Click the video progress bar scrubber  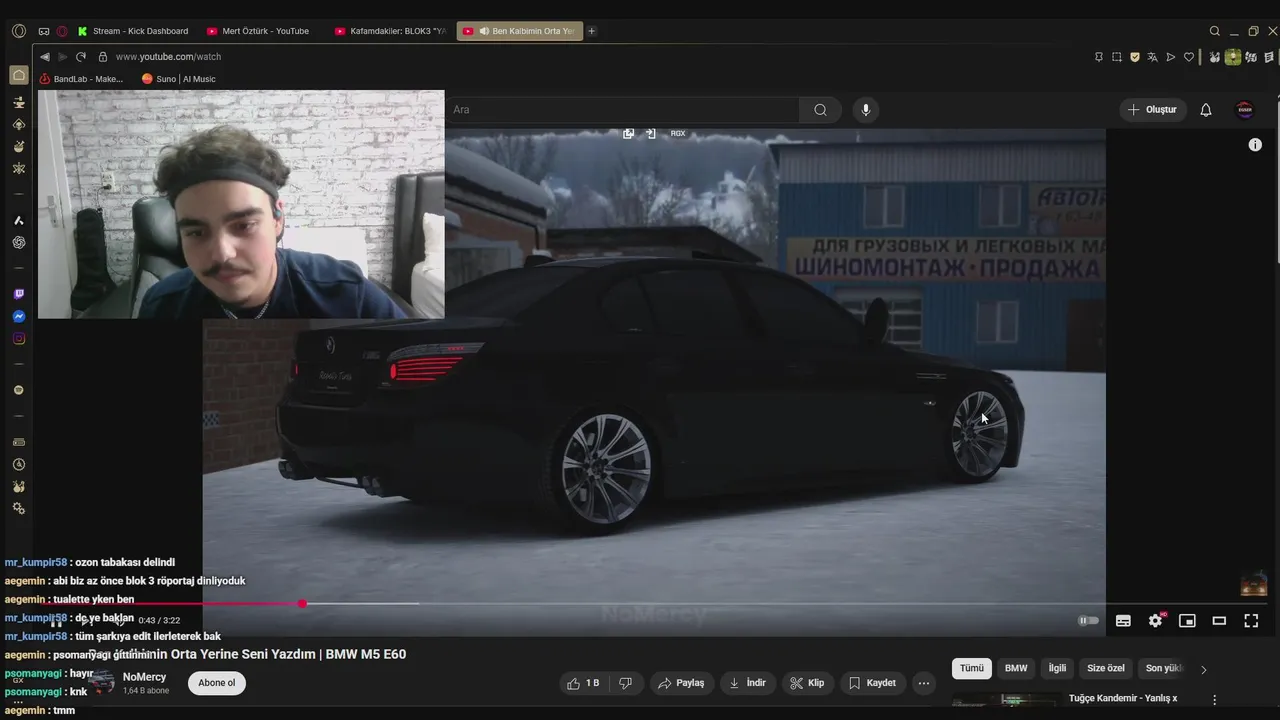click(x=302, y=603)
